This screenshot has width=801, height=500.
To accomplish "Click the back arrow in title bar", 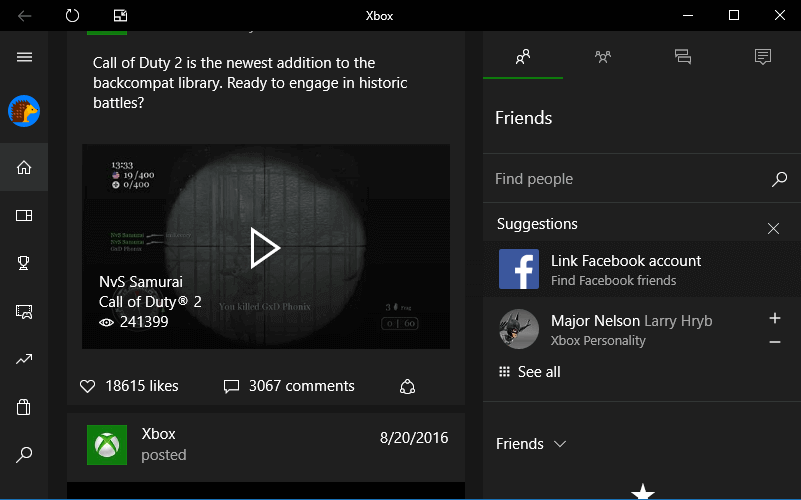I will click(x=25, y=16).
